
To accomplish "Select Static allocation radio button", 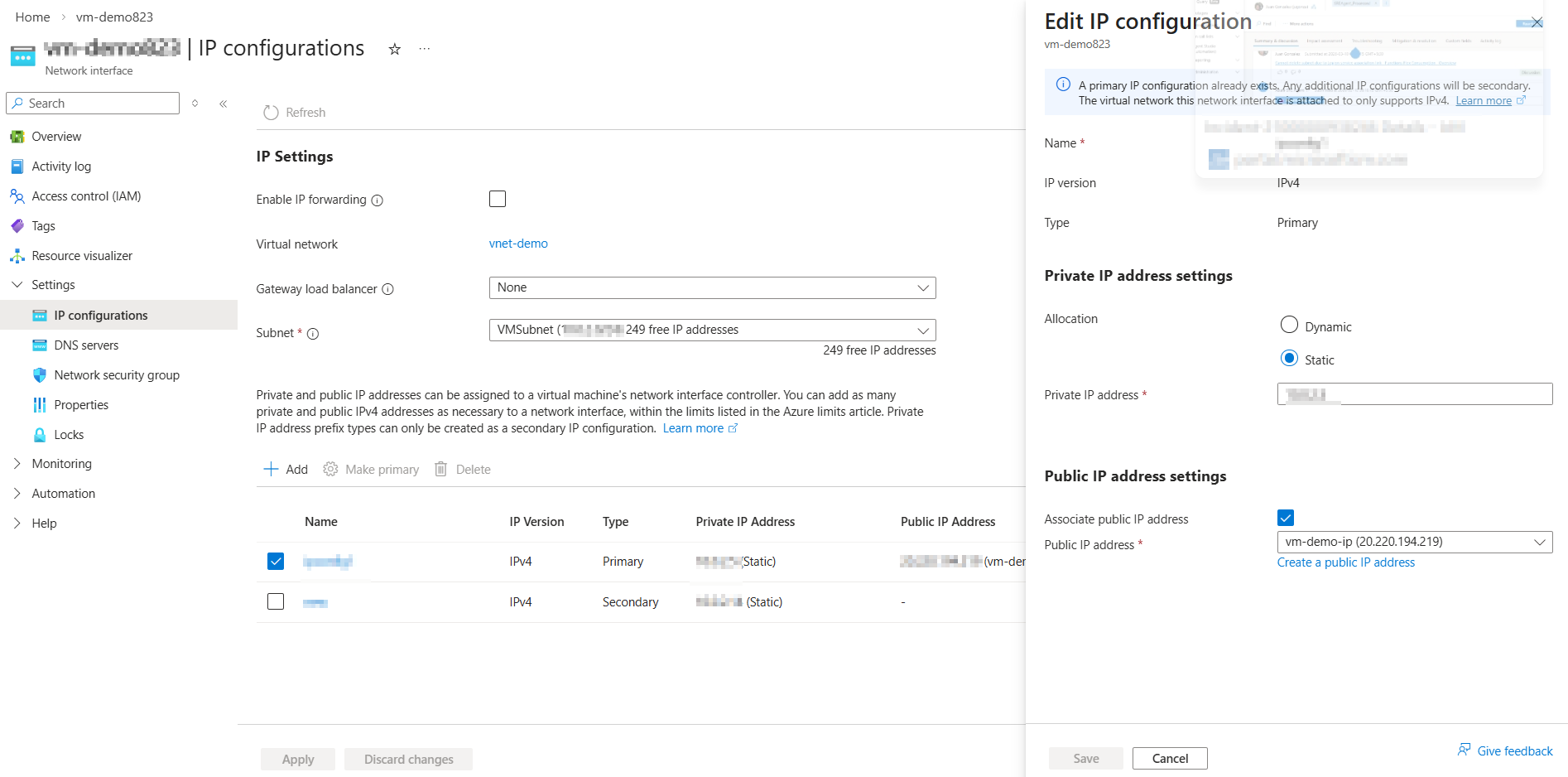I will click(1289, 358).
